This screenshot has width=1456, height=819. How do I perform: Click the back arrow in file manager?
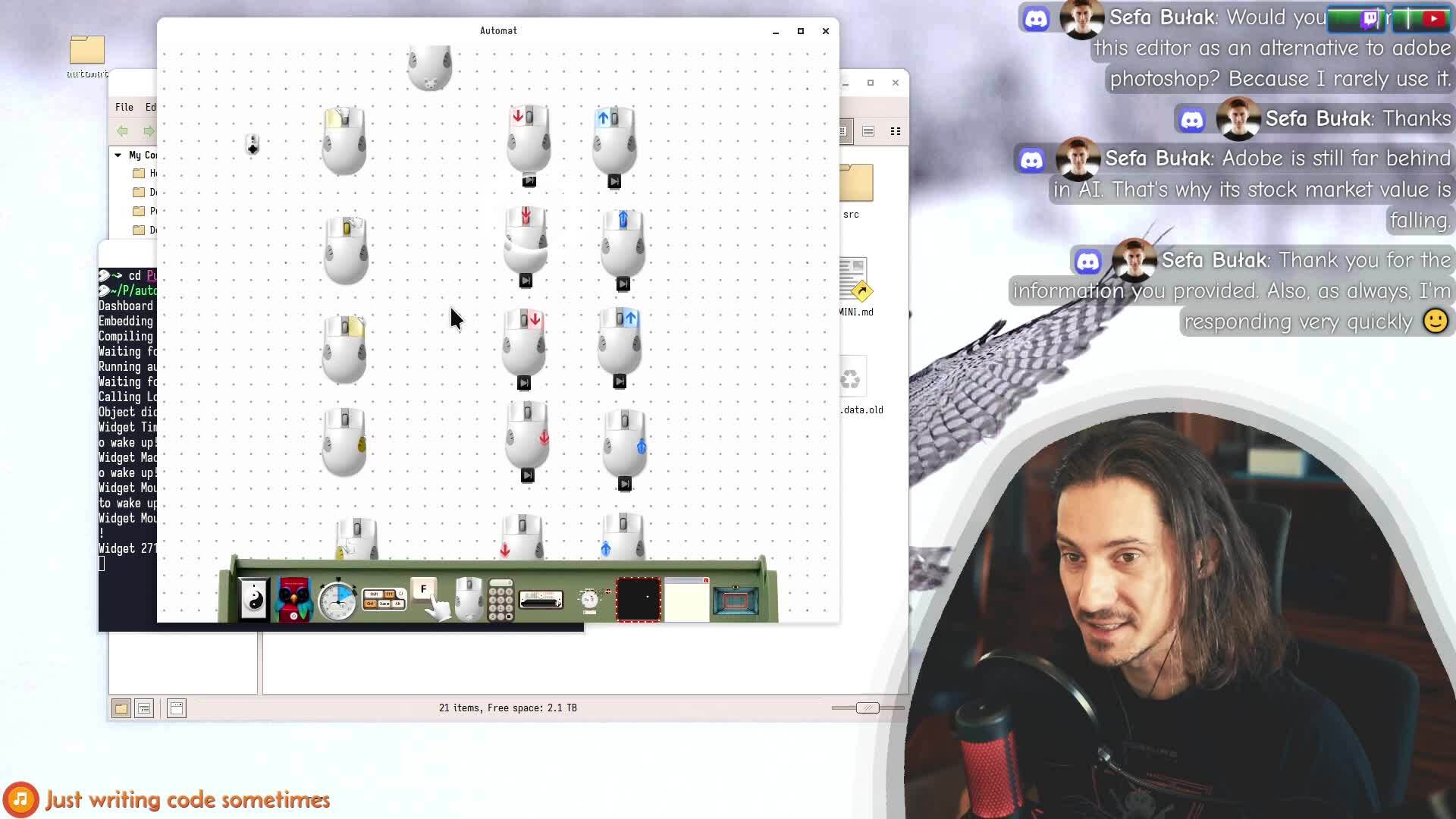point(123,131)
